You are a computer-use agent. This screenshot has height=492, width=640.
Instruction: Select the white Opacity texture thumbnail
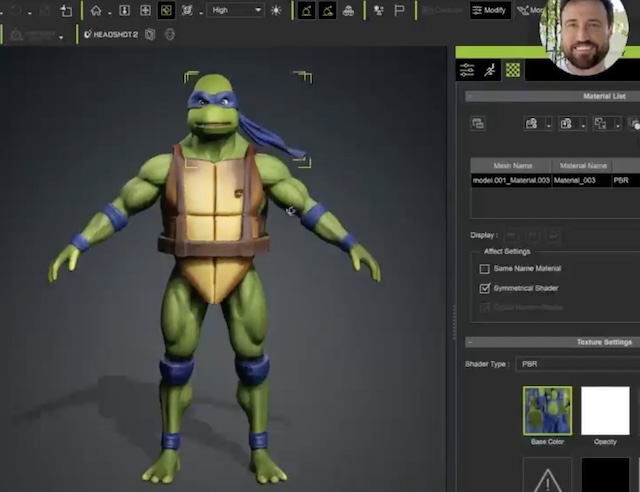pyautogui.click(x=605, y=411)
